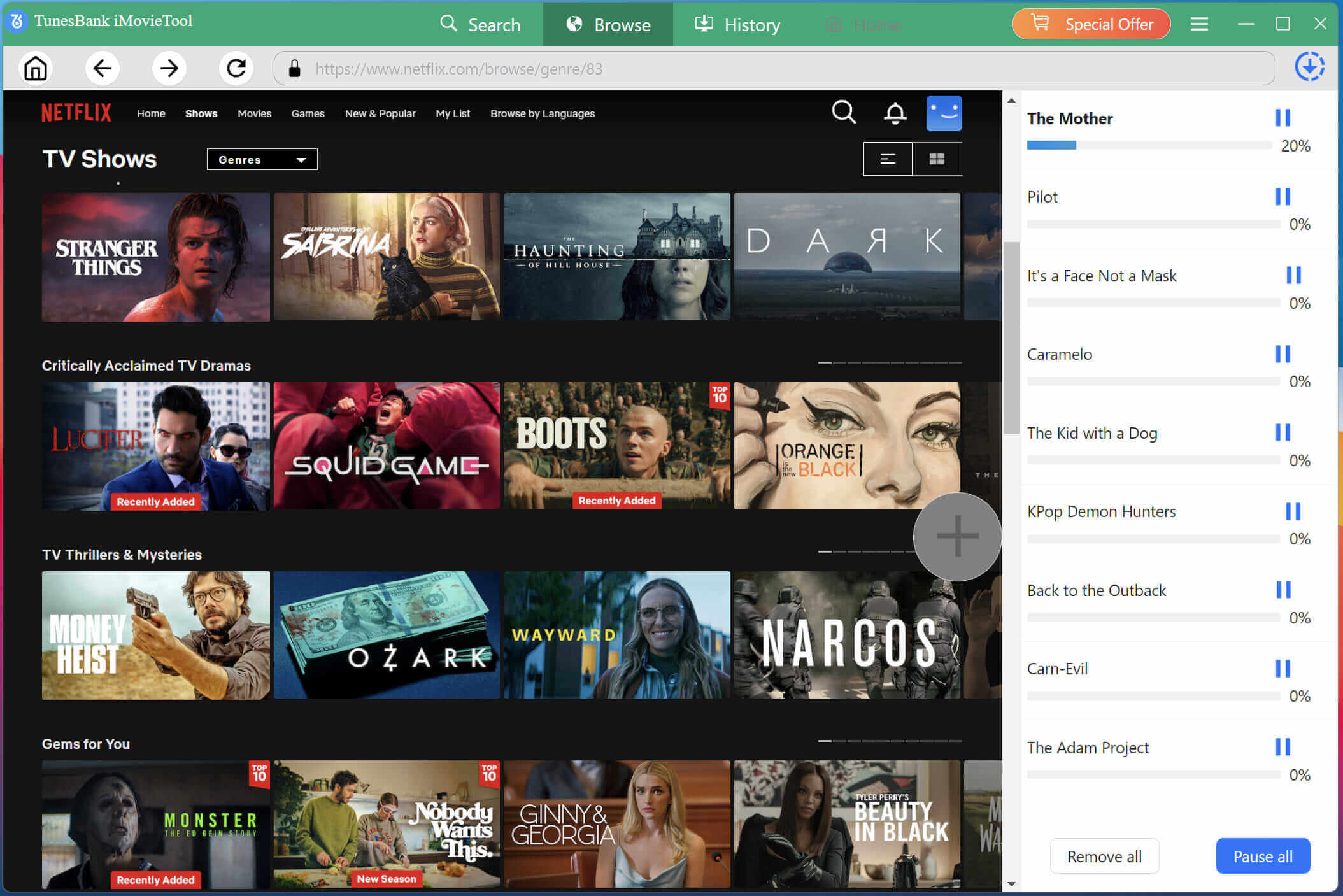Expand the Genres dropdown
The width and height of the screenshot is (1343, 896).
tap(262, 159)
